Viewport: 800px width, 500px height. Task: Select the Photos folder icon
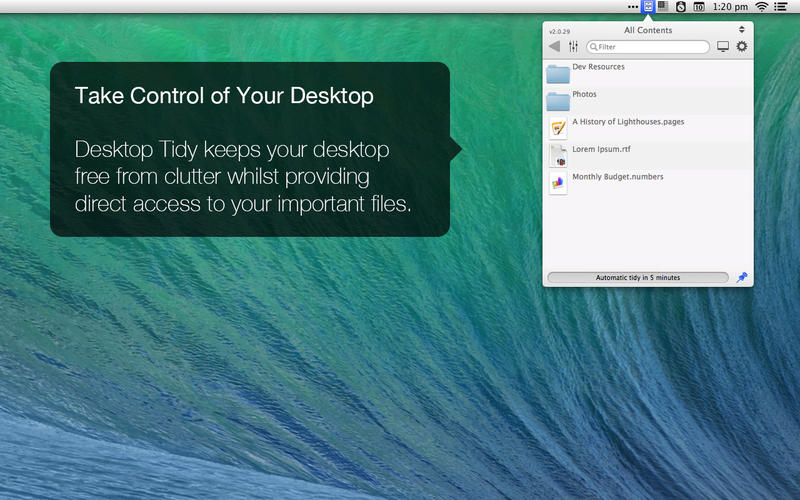click(x=558, y=101)
